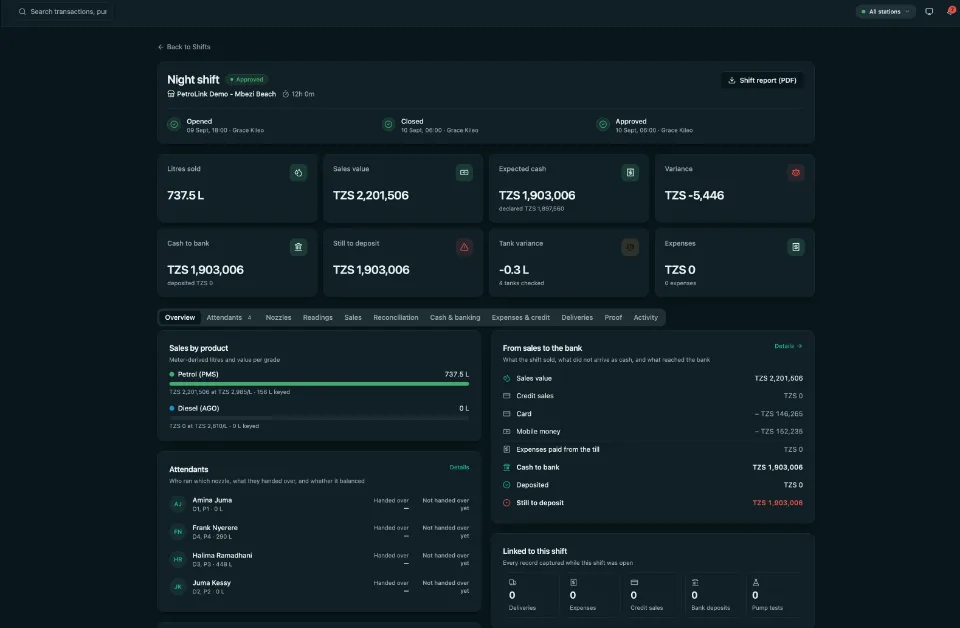The width and height of the screenshot is (960, 628).
Task: Open the Cash & banking tab
Action: coord(455,318)
